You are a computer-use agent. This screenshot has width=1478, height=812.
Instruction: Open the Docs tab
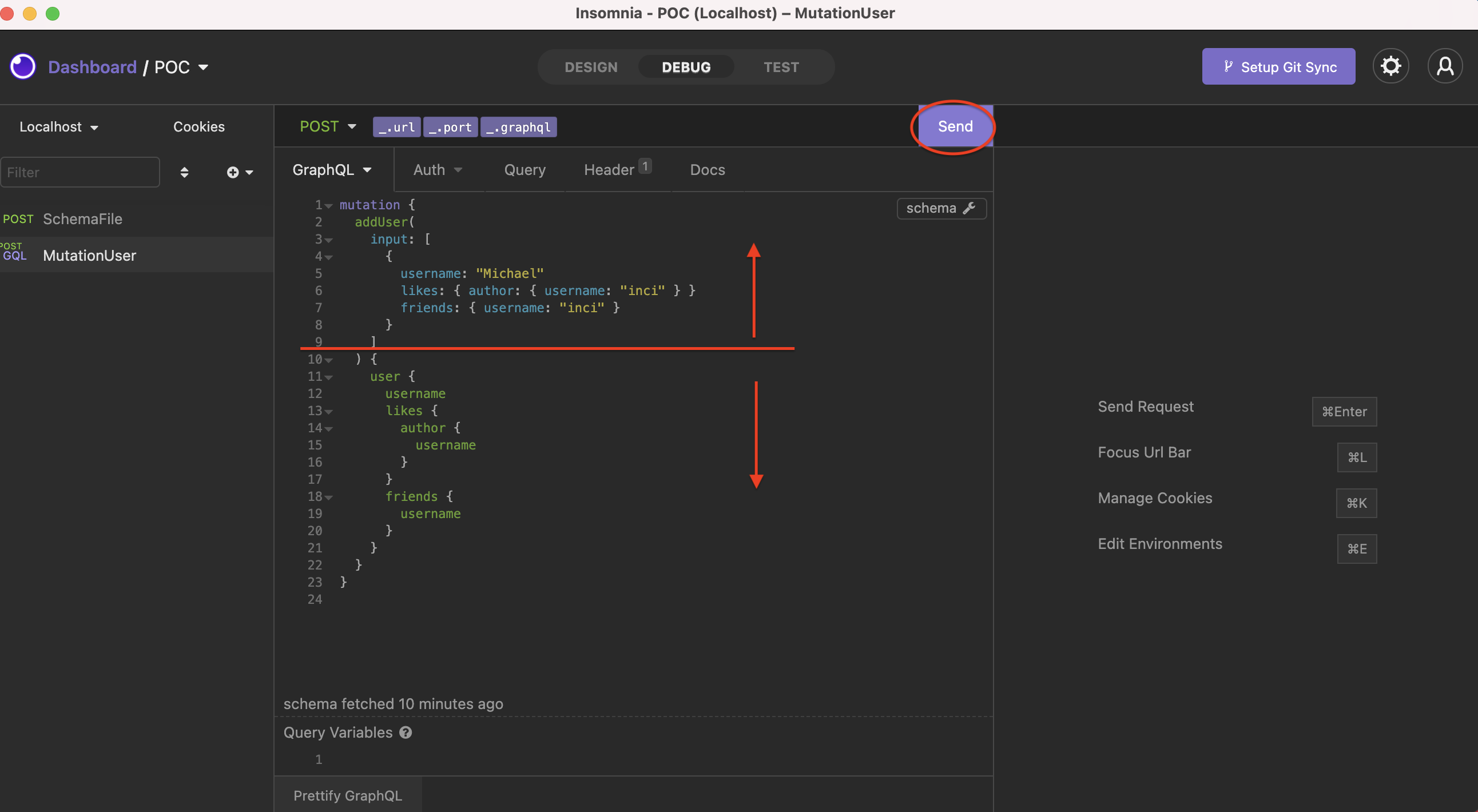coord(707,169)
